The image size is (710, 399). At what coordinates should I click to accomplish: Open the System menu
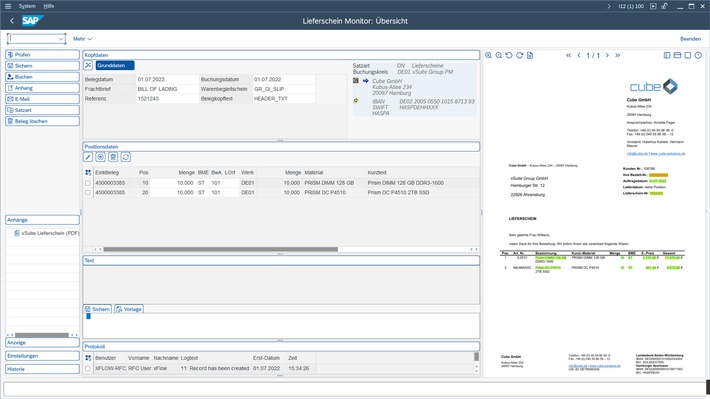(x=27, y=6)
